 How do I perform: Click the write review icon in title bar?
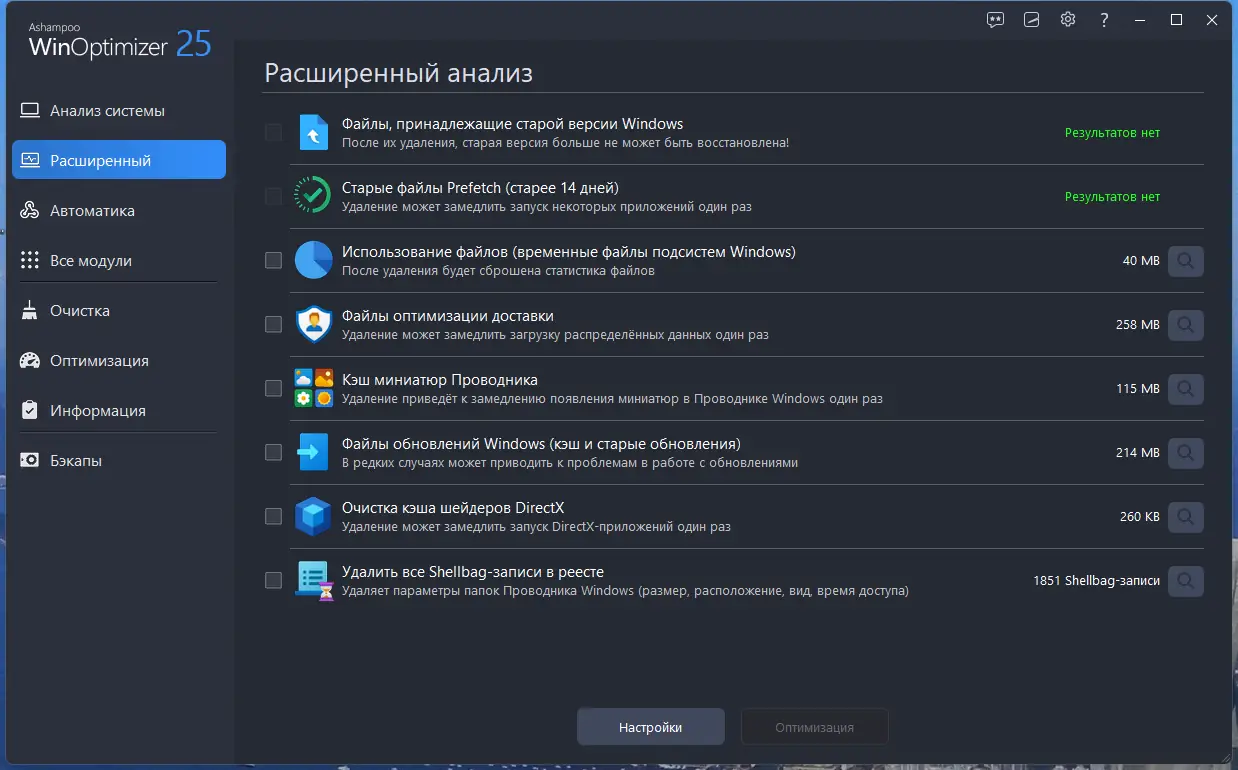(x=1031, y=19)
